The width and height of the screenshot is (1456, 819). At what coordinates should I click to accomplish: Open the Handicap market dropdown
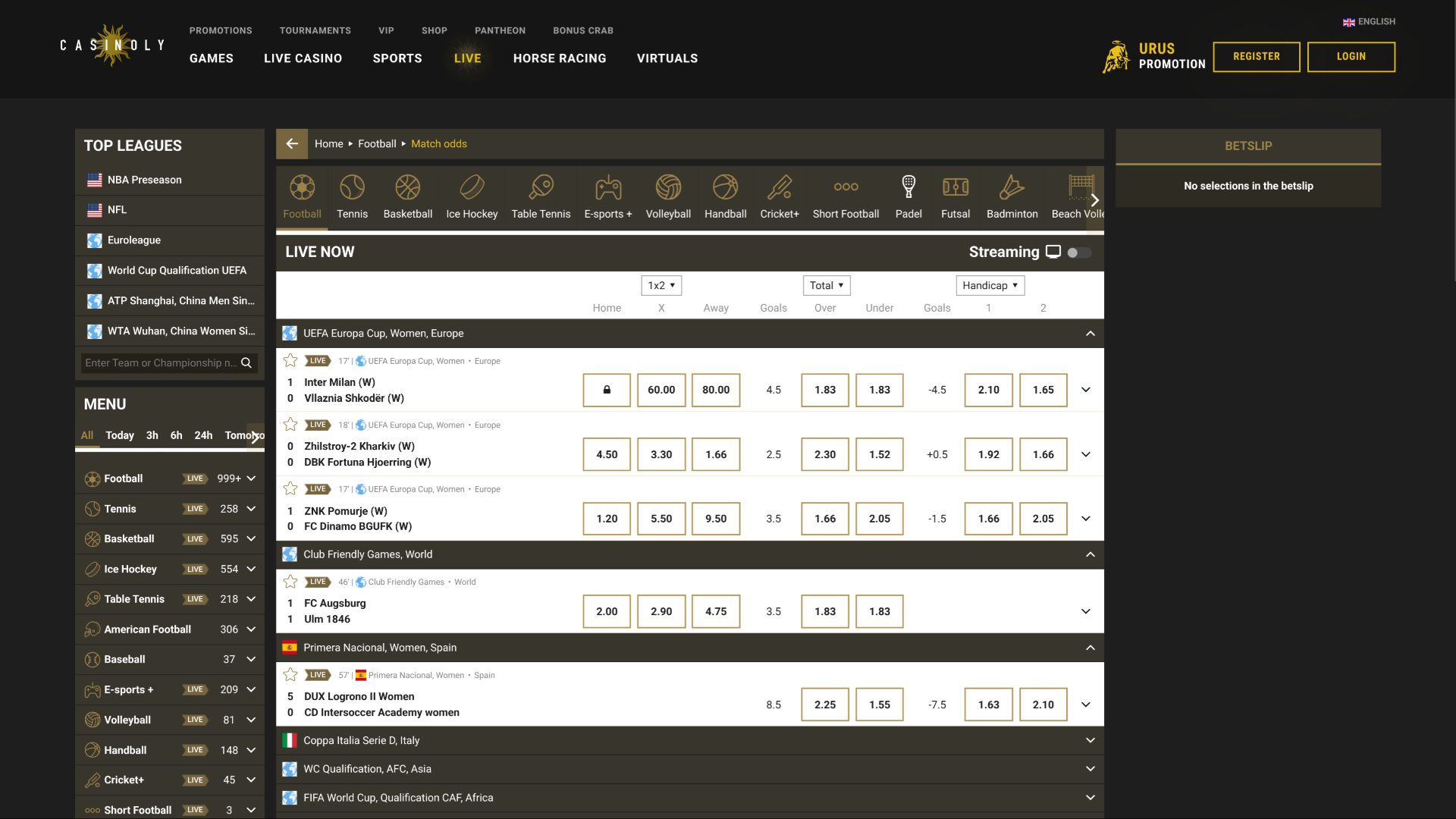[990, 285]
